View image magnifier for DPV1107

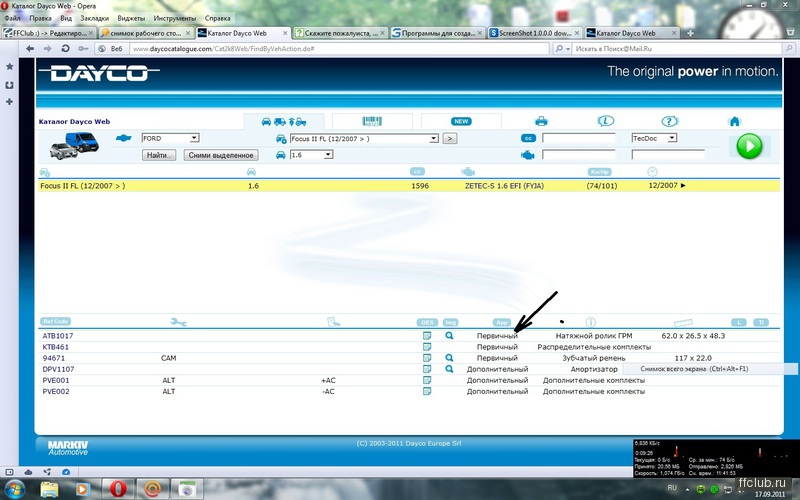pos(449,369)
